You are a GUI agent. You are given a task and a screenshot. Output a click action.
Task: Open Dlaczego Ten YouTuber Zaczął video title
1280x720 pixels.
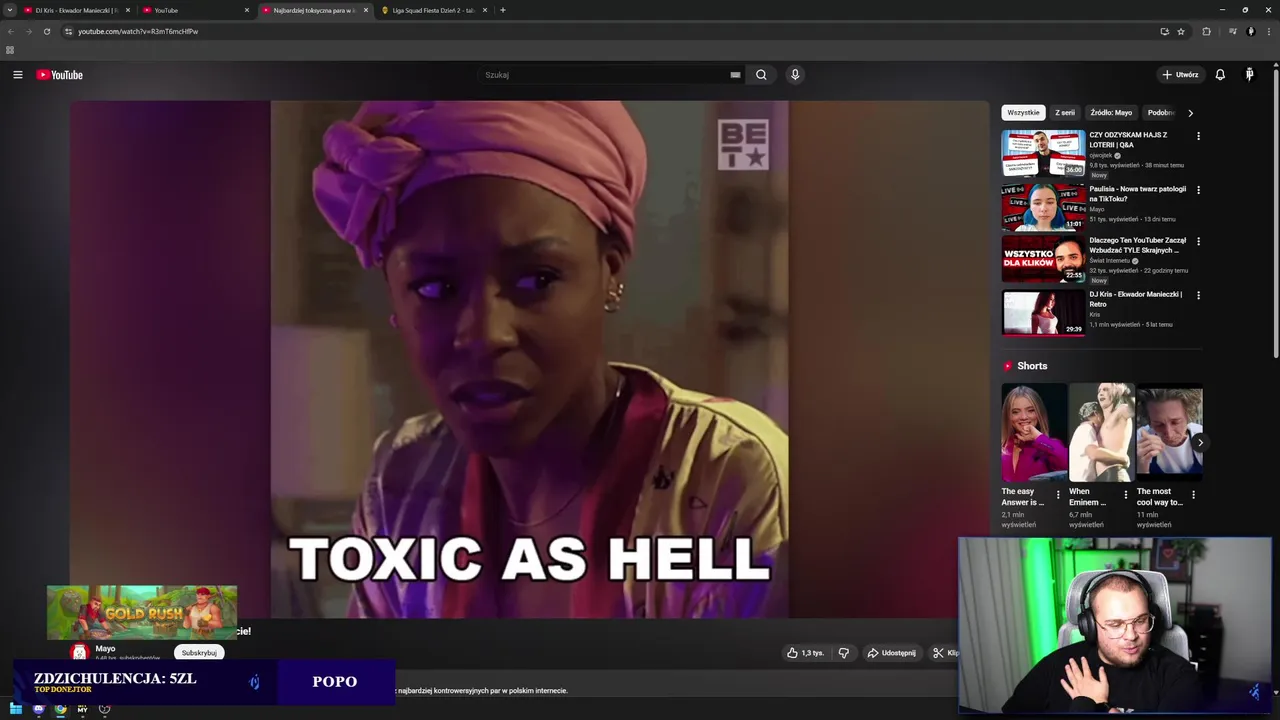pos(1138,245)
